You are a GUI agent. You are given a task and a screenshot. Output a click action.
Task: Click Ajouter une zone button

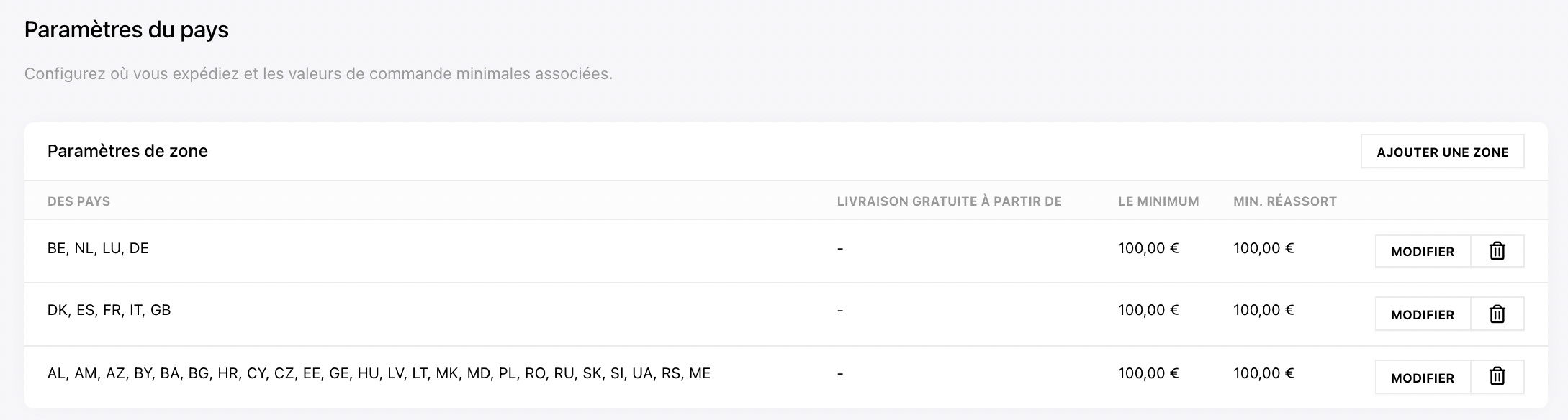coord(1443,152)
